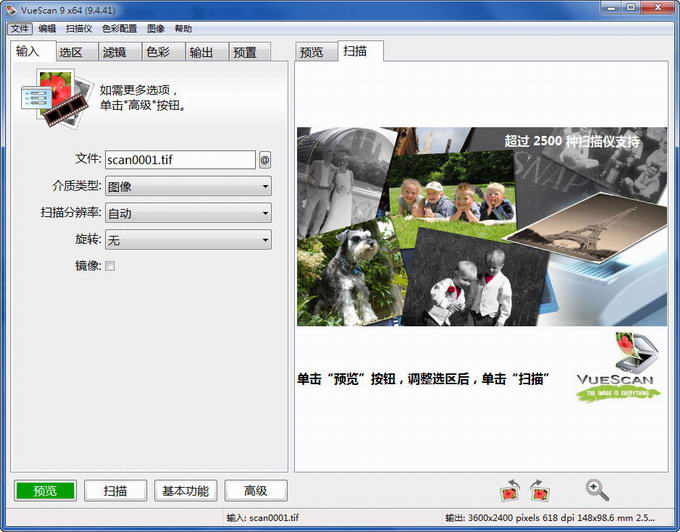
Task: Switch to the 预览 panel tab
Action: click(x=316, y=52)
